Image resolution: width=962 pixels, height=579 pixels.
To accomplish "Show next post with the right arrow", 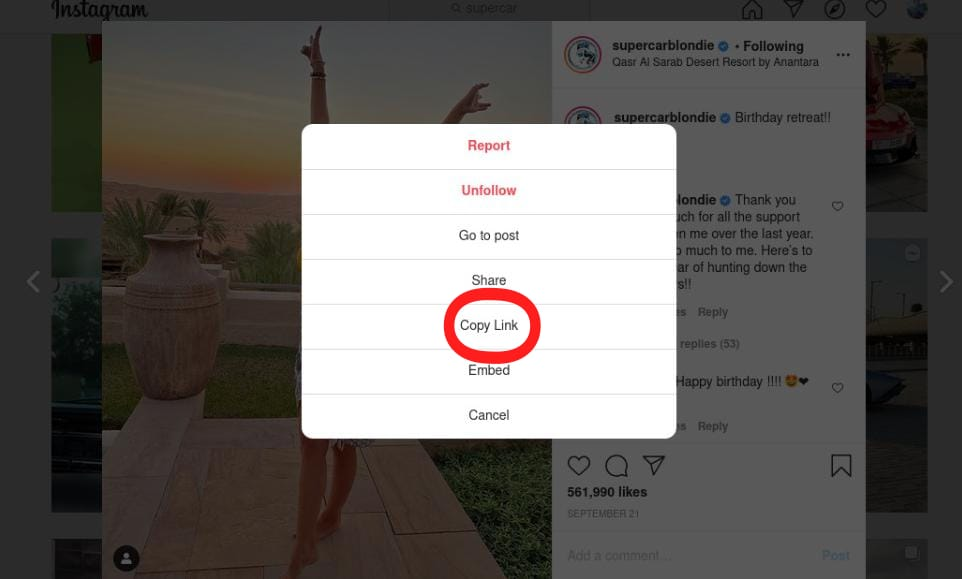I will tap(945, 282).
